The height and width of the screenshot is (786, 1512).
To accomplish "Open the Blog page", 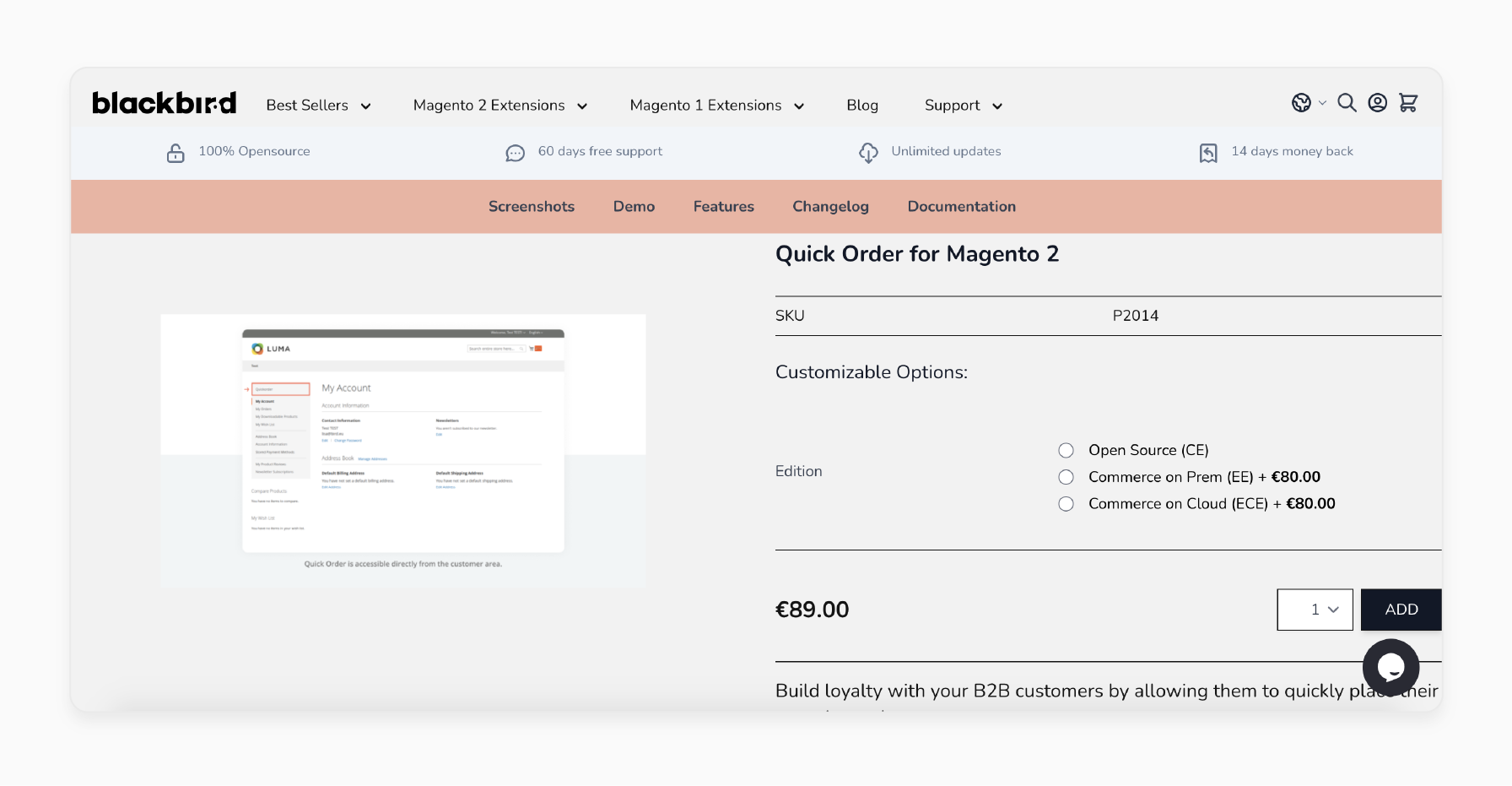I will pyautogui.click(x=862, y=106).
